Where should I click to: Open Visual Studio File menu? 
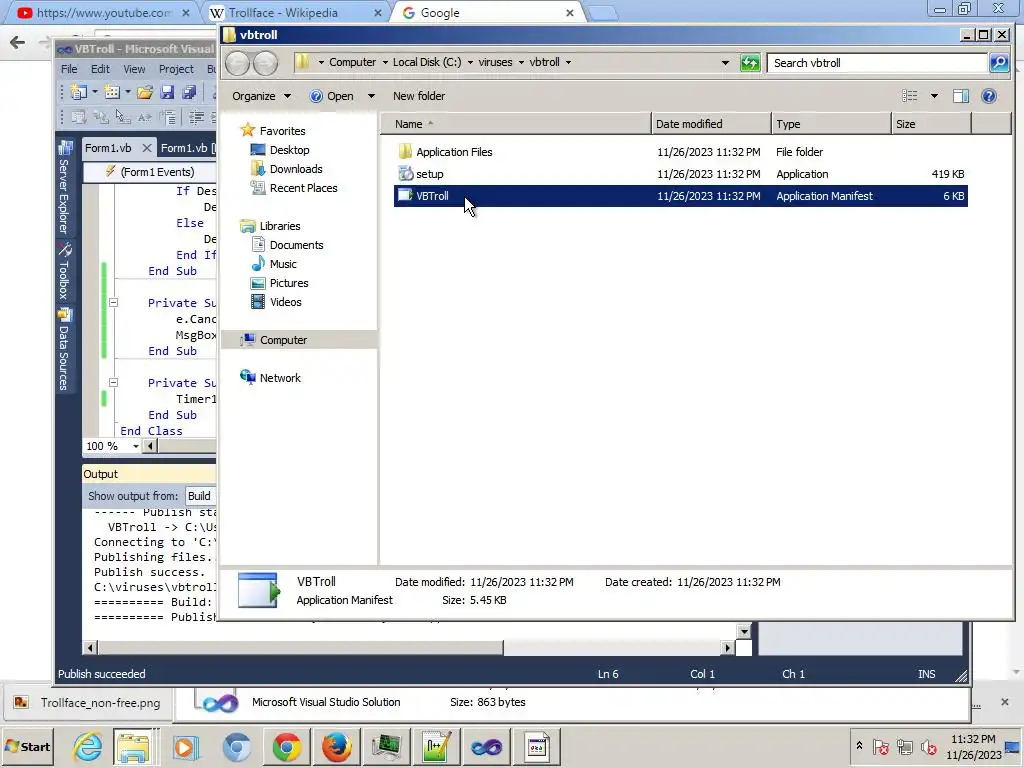click(x=69, y=69)
